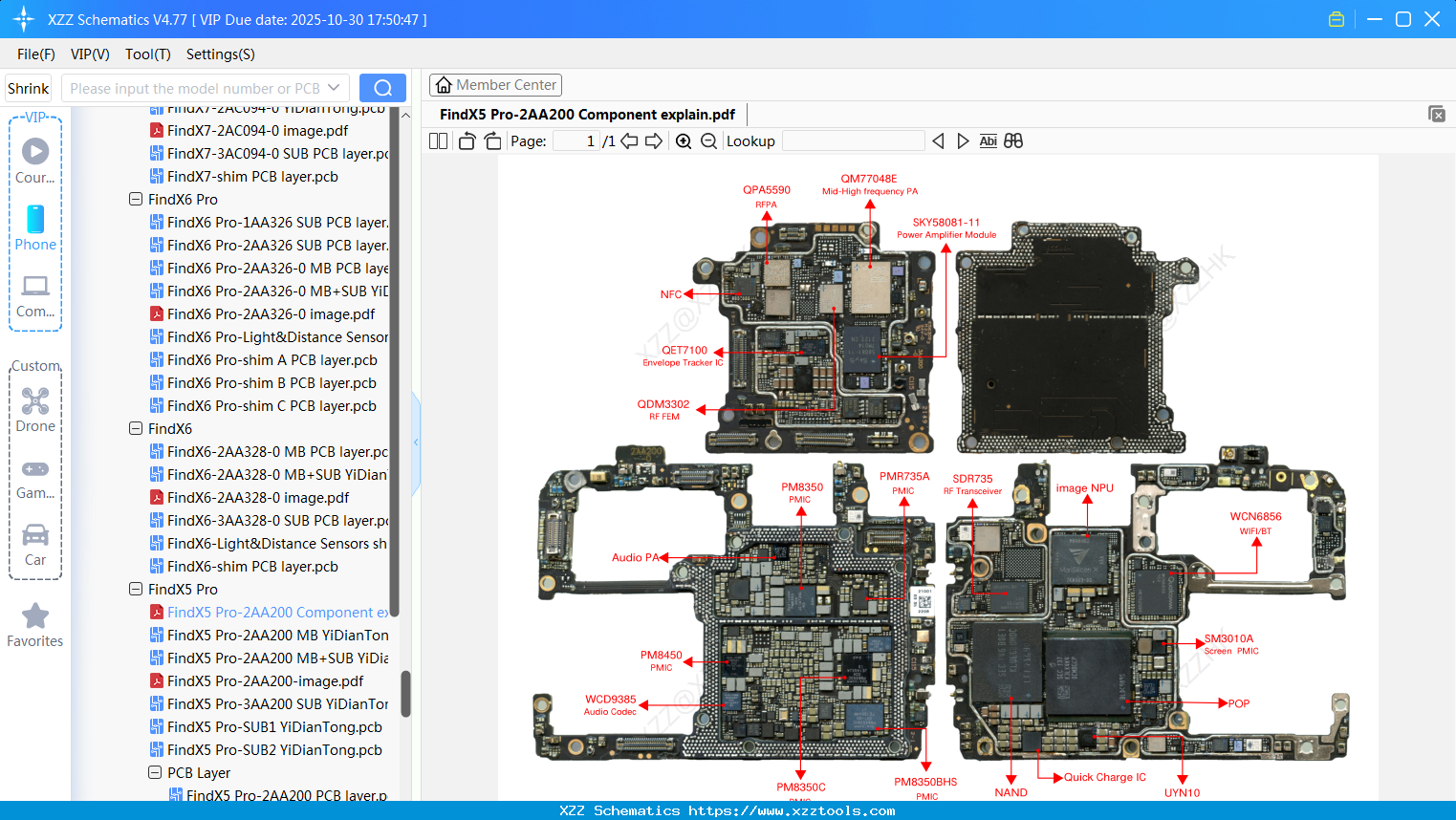Click the model number or PCB search field
The width and height of the screenshot is (1456, 820).
coord(195,88)
